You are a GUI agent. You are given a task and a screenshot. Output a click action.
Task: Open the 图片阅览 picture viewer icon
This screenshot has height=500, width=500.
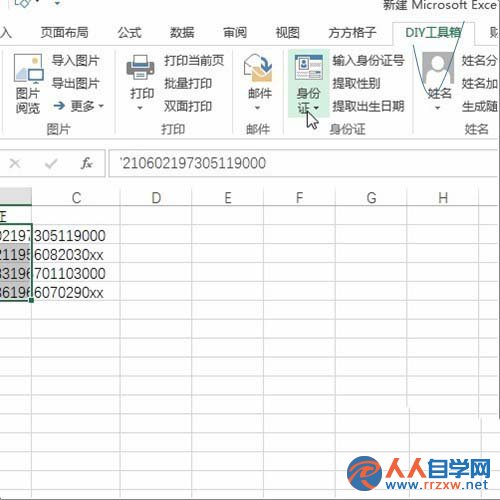pyautogui.click(x=28, y=68)
